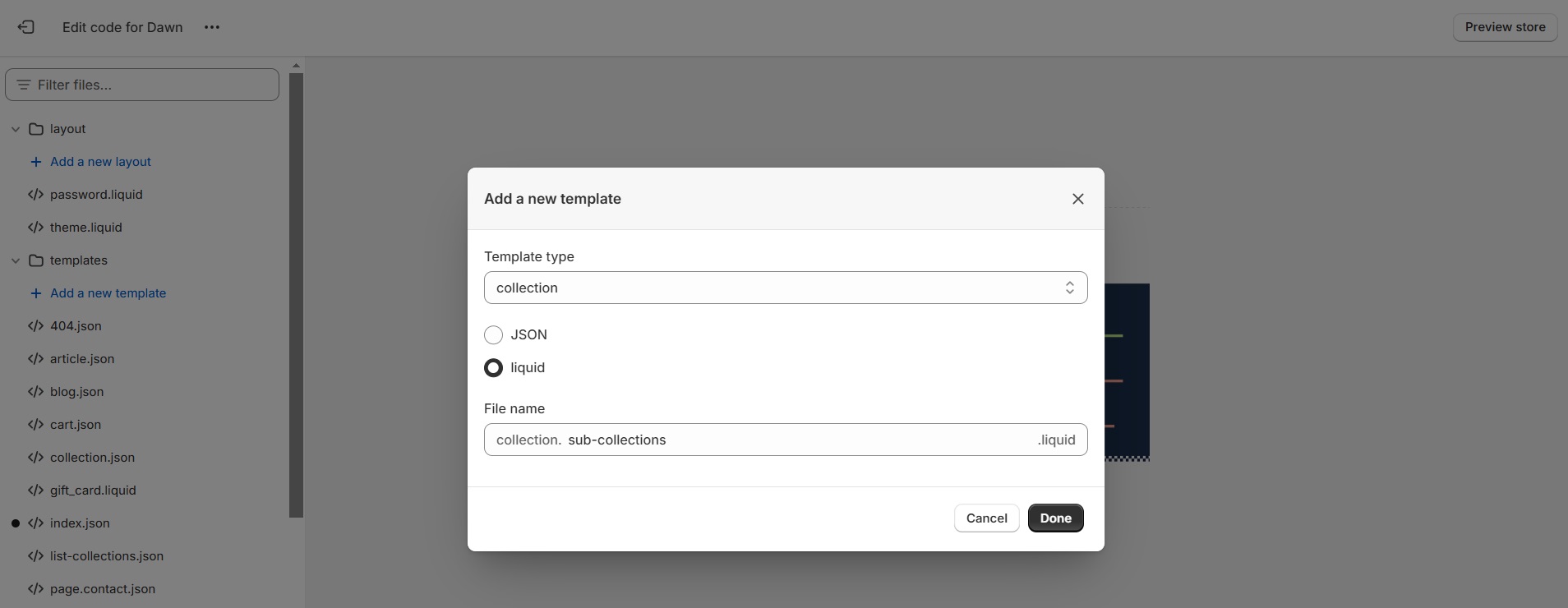Select the article.json file in templates
The height and width of the screenshot is (608, 1568).
pyautogui.click(x=81, y=359)
